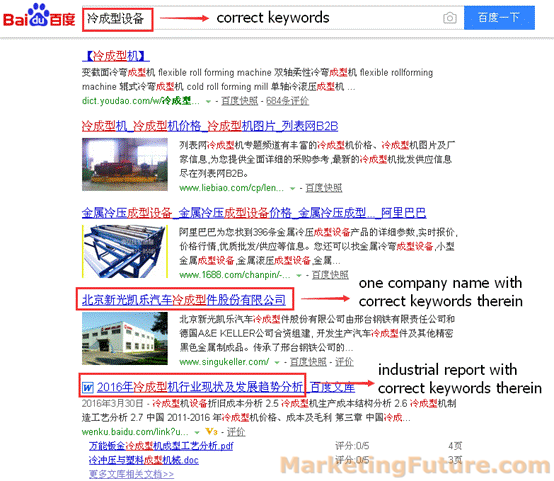Image resolution: width=554 pixels, height=481 pixels.
Task: Click the 4页 page count text
Action: (x=455, y=446)
